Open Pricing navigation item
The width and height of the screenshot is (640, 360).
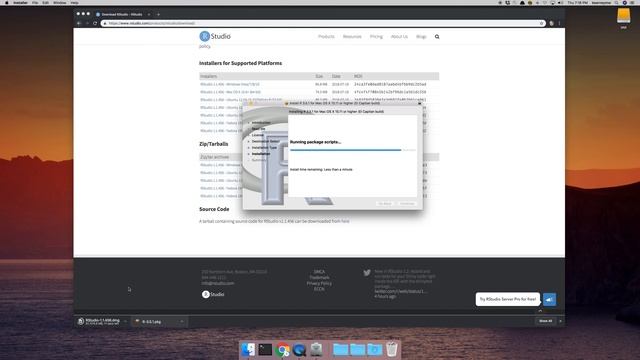[x=376, y=37]
